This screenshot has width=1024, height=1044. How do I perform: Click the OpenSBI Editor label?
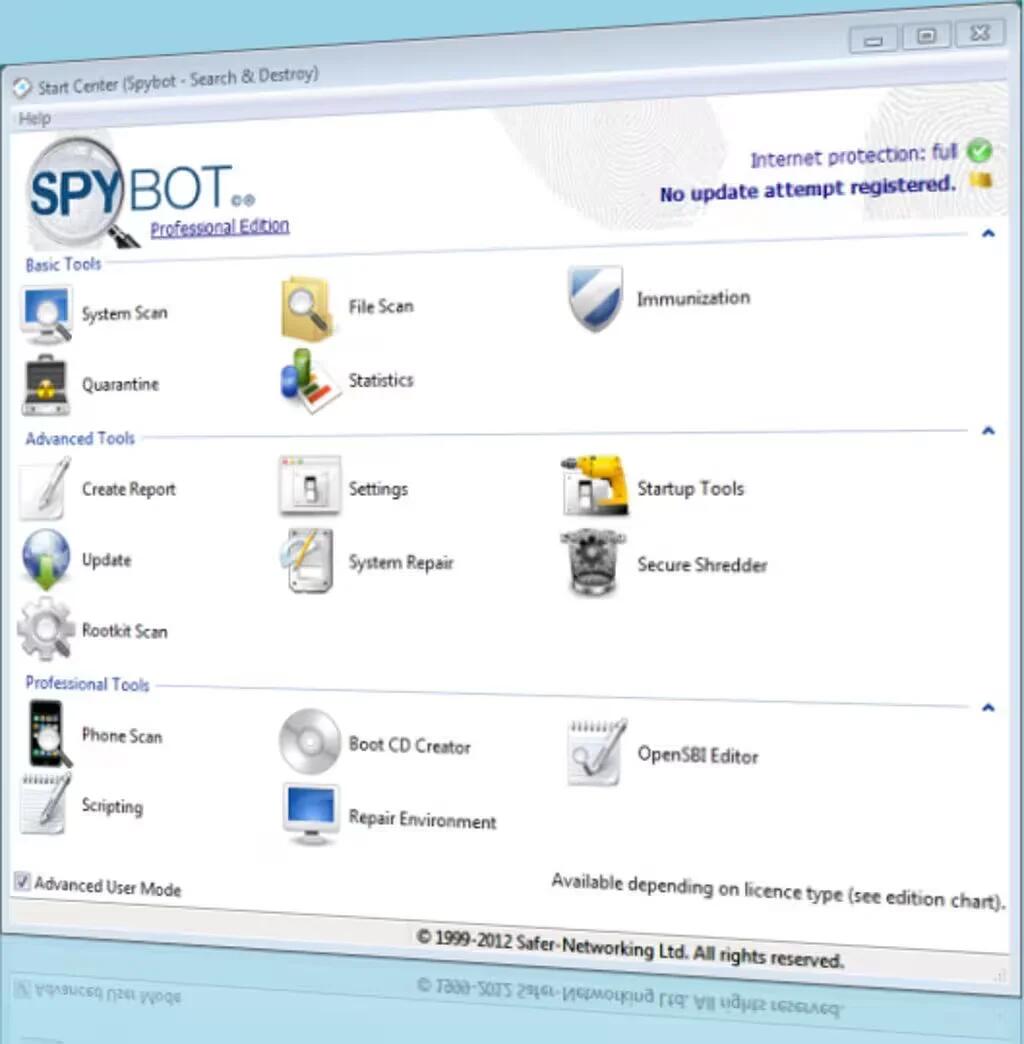[x=698, y=755]
